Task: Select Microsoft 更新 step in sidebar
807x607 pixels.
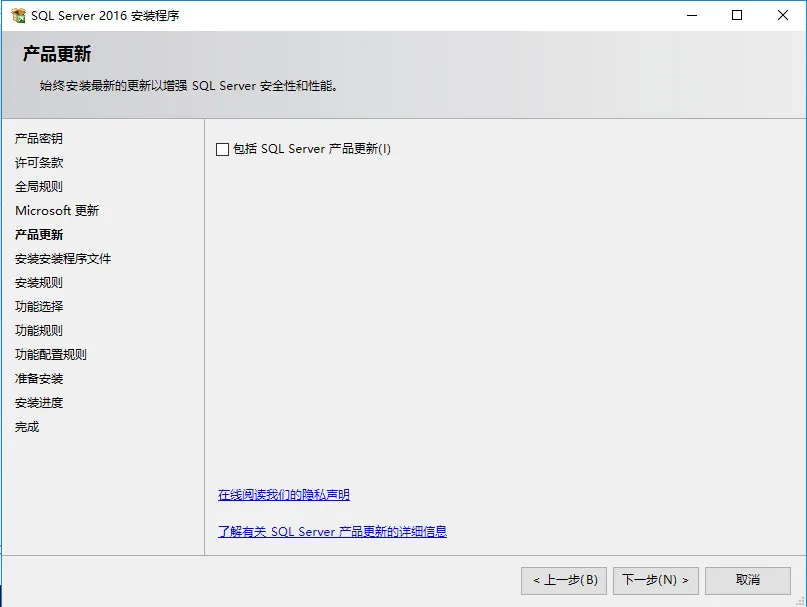Action: coord(57,211)
